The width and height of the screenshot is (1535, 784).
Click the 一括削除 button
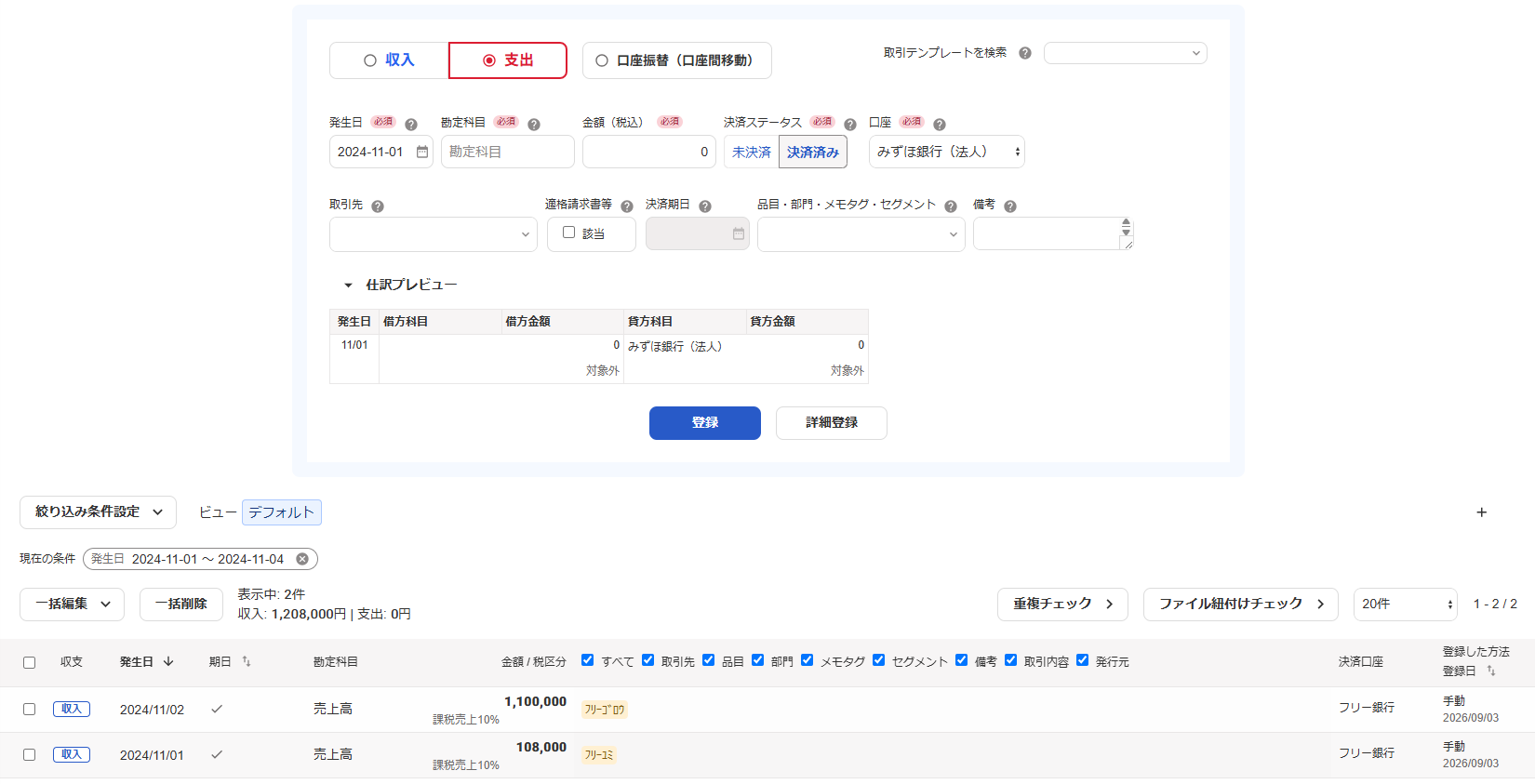click(181, 605)
